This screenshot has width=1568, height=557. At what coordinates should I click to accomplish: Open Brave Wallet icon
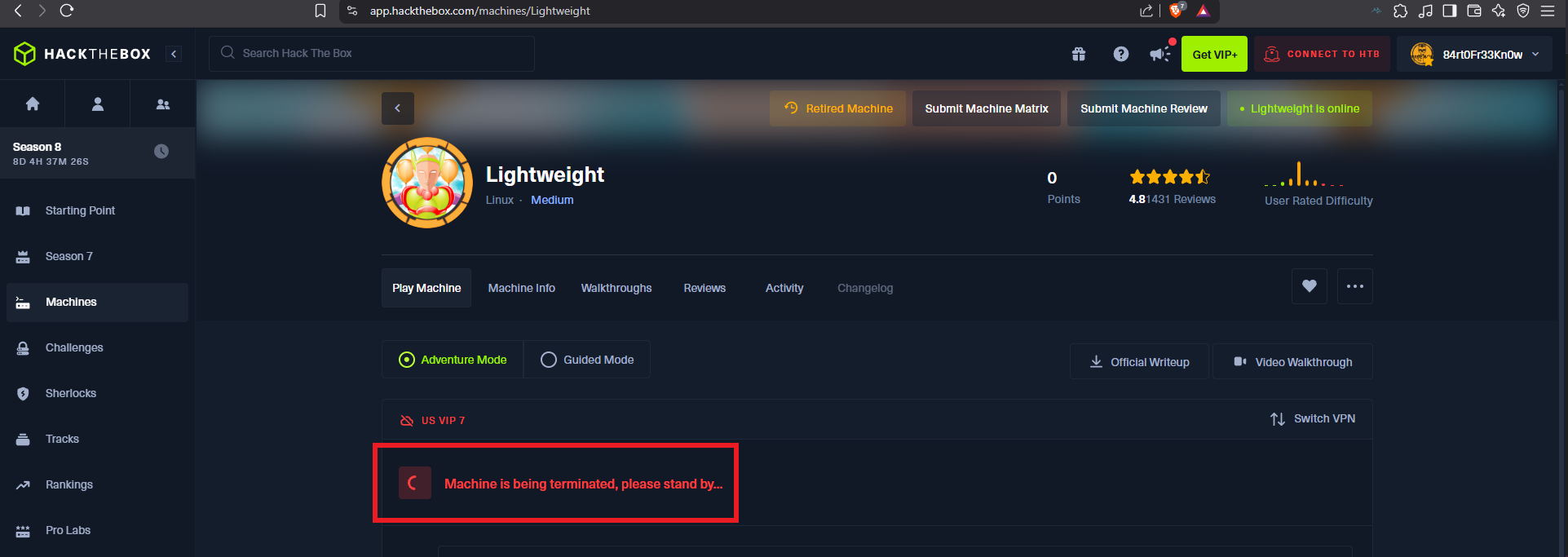point(1474,11)
